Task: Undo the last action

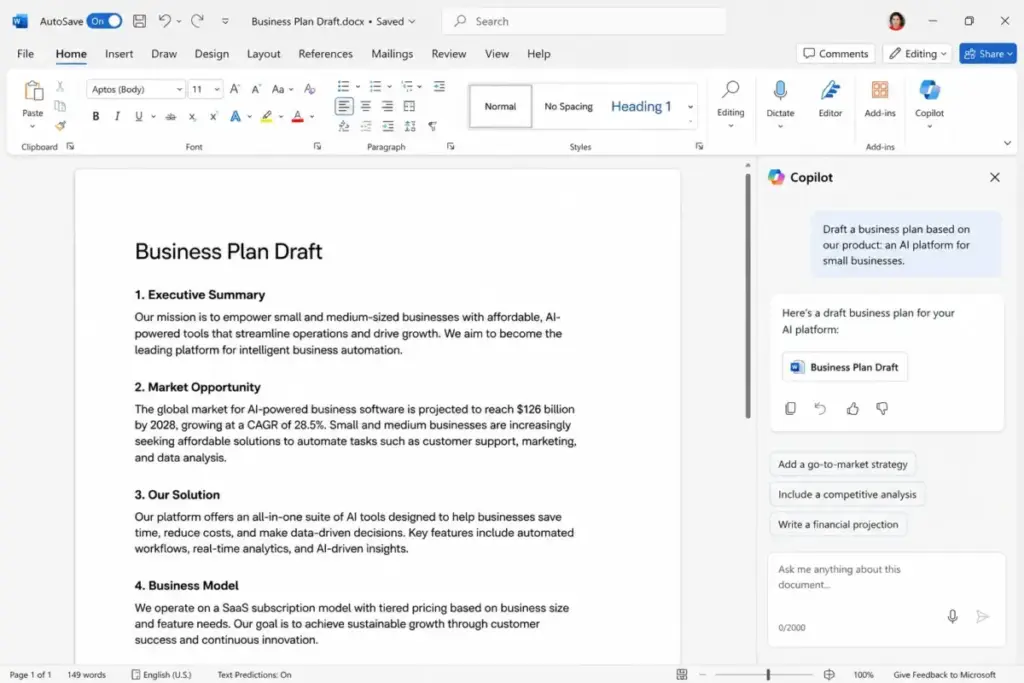Action: (165, 21)
